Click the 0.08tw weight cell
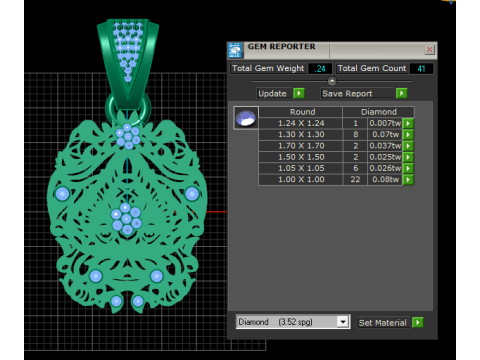Image resolution: width=480 pixels, height=360 pixels. (x=385, y=180)
